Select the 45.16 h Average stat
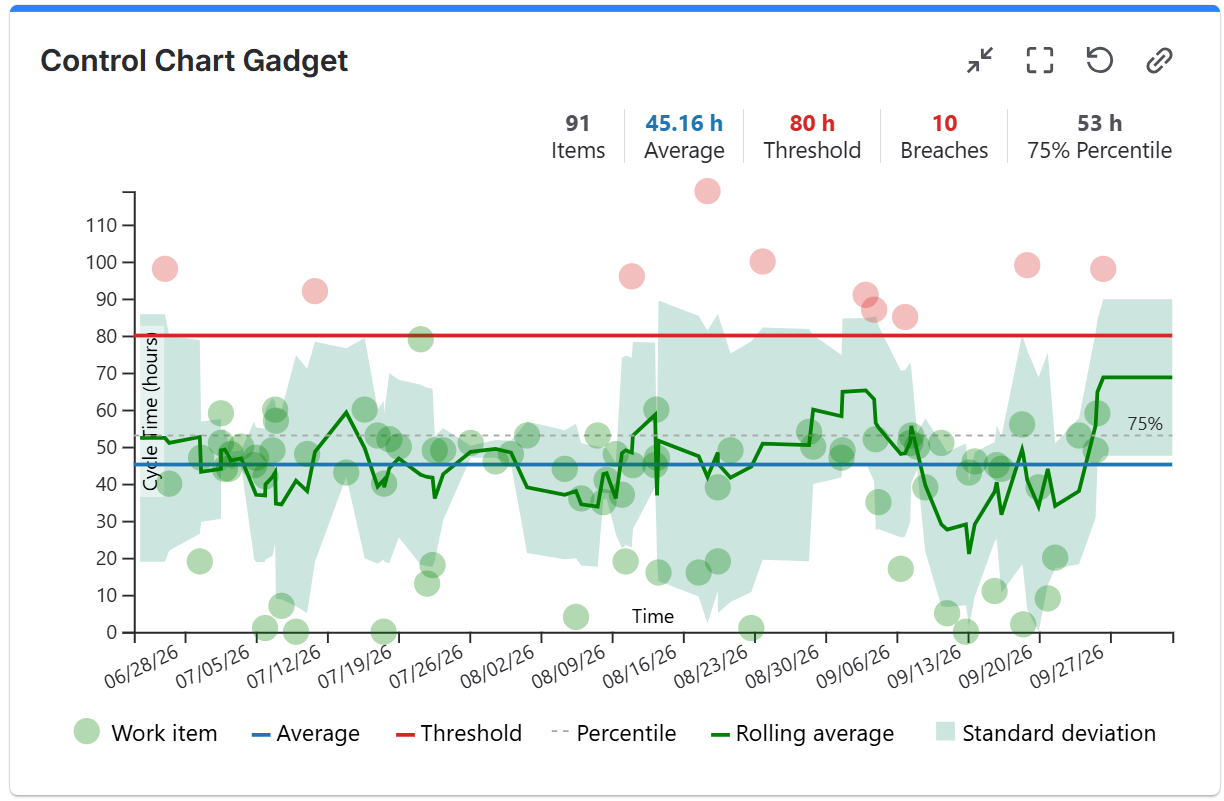The image size is (1224, 801). [x=684, y=137]
